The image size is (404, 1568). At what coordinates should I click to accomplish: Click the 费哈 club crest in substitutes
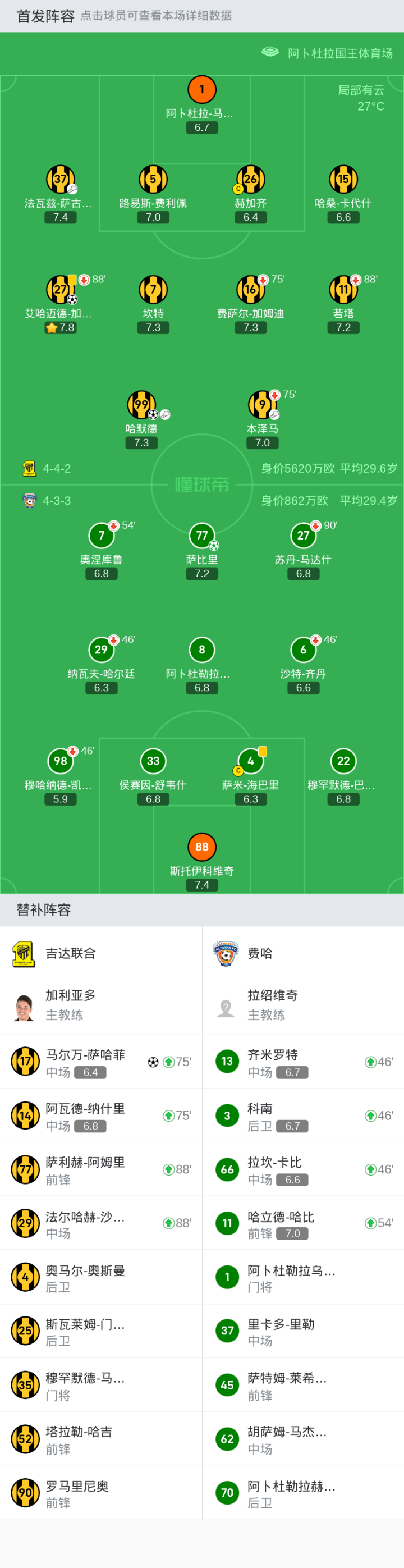tap(226, 954)
